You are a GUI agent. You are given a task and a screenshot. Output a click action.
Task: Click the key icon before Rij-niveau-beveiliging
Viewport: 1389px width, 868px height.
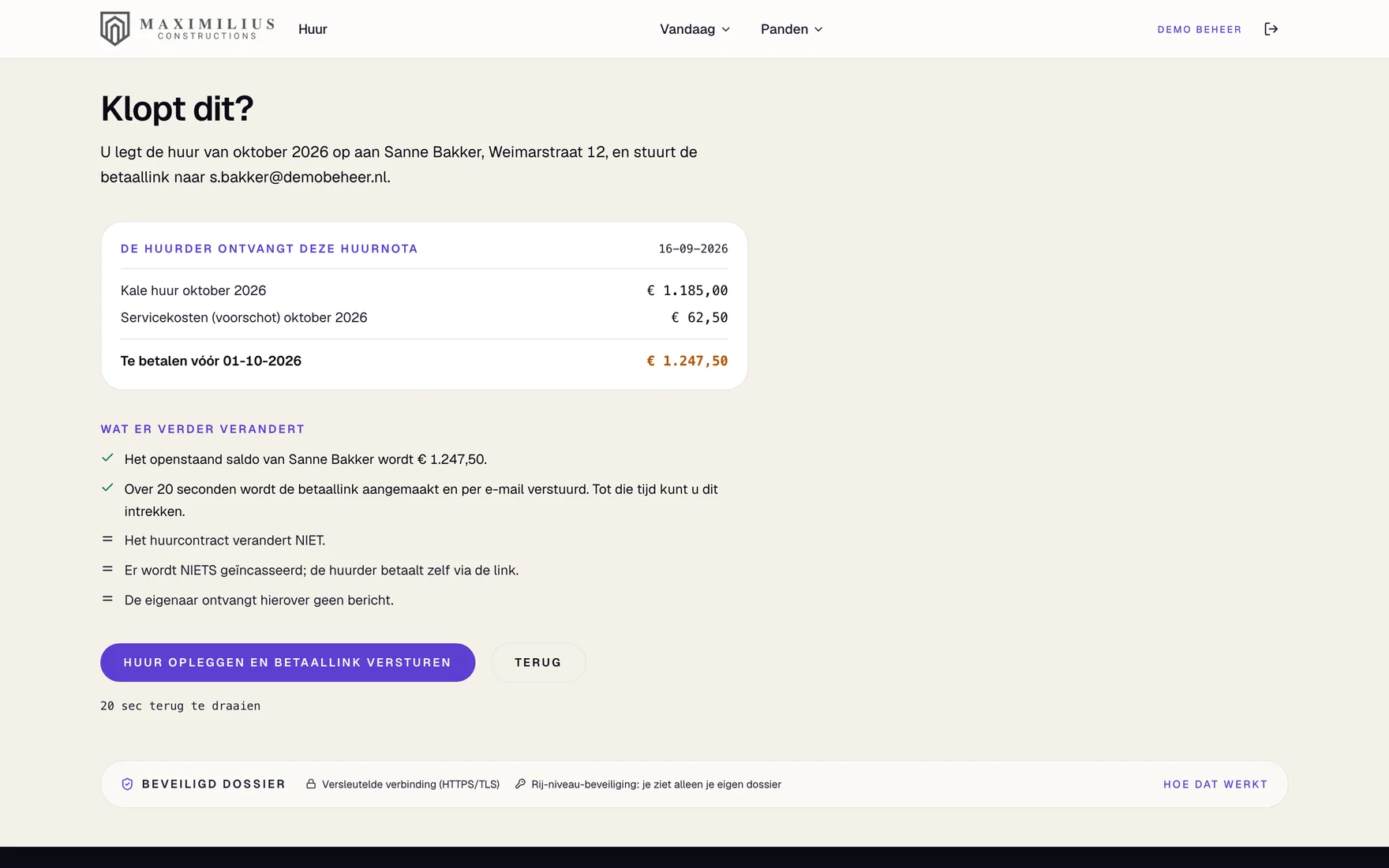(x=520, y=784)
